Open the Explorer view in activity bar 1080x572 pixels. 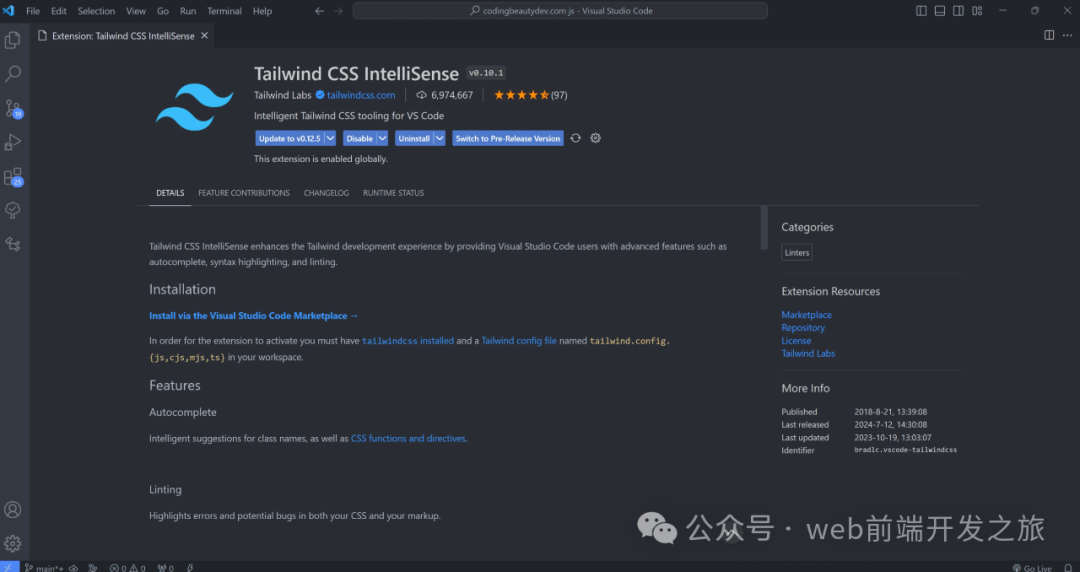(x=13, y=40)
